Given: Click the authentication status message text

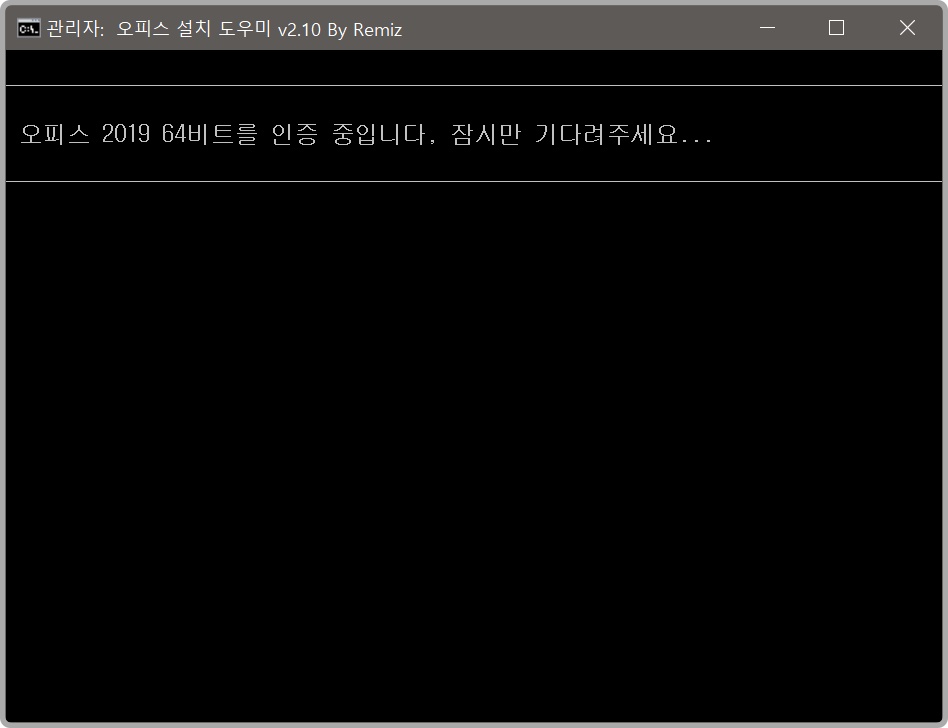Looking at the screenshot, I should 367,133.
